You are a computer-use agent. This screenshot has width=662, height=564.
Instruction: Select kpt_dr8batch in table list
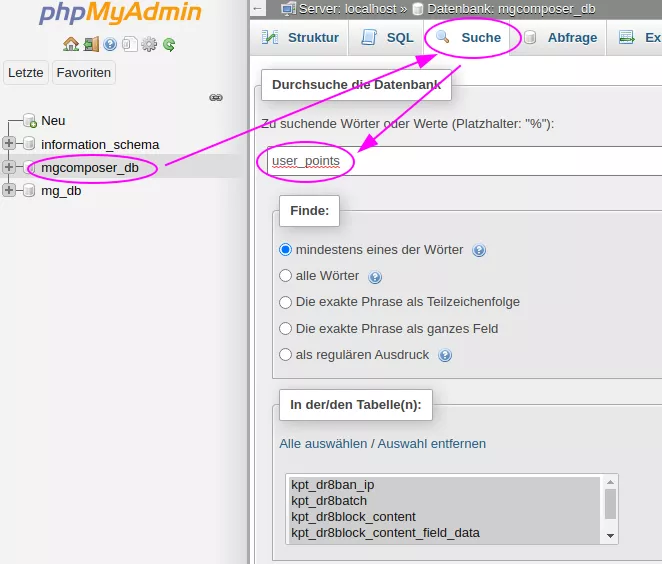click(x=444, y=501)
